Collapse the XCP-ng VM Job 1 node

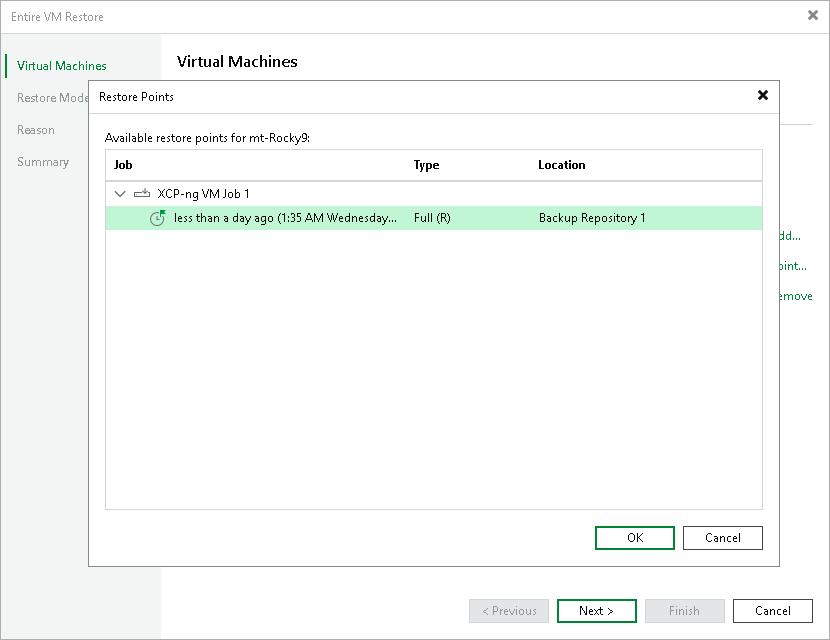tap(120, 194)
